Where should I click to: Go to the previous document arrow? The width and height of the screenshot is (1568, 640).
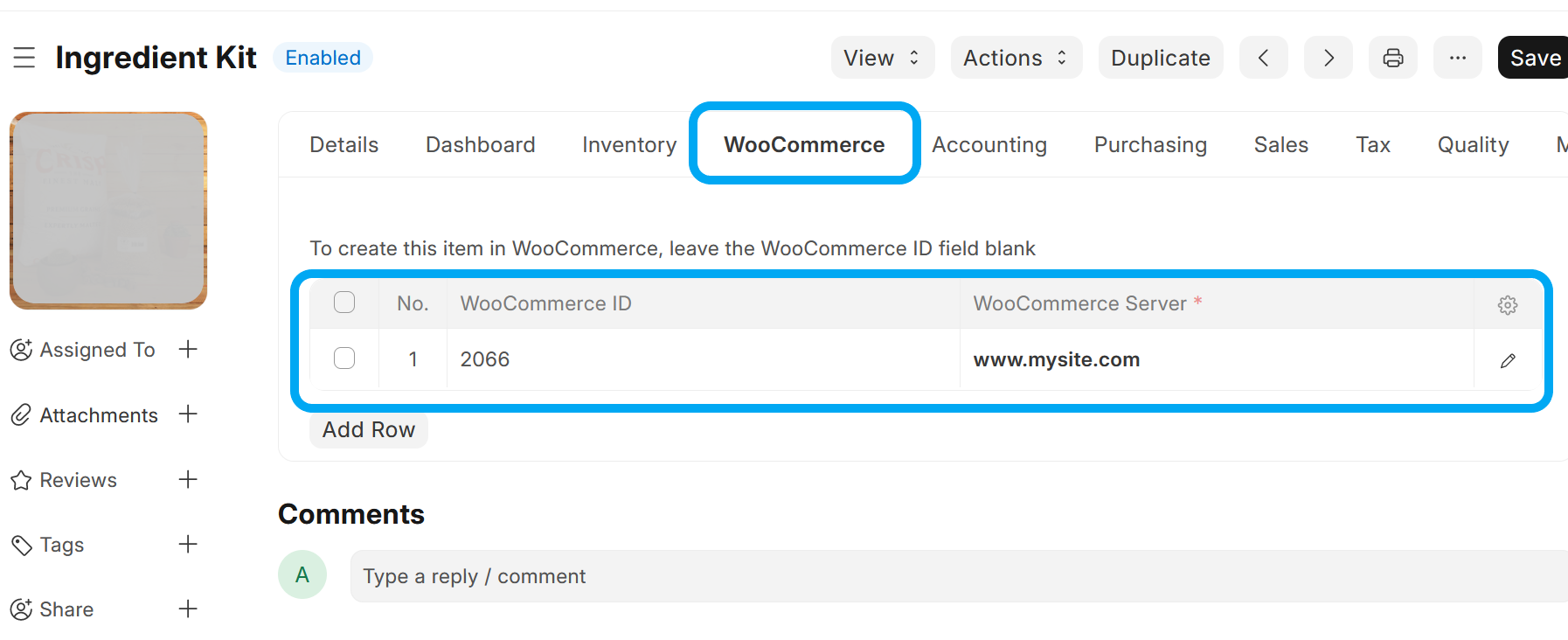1263,58
